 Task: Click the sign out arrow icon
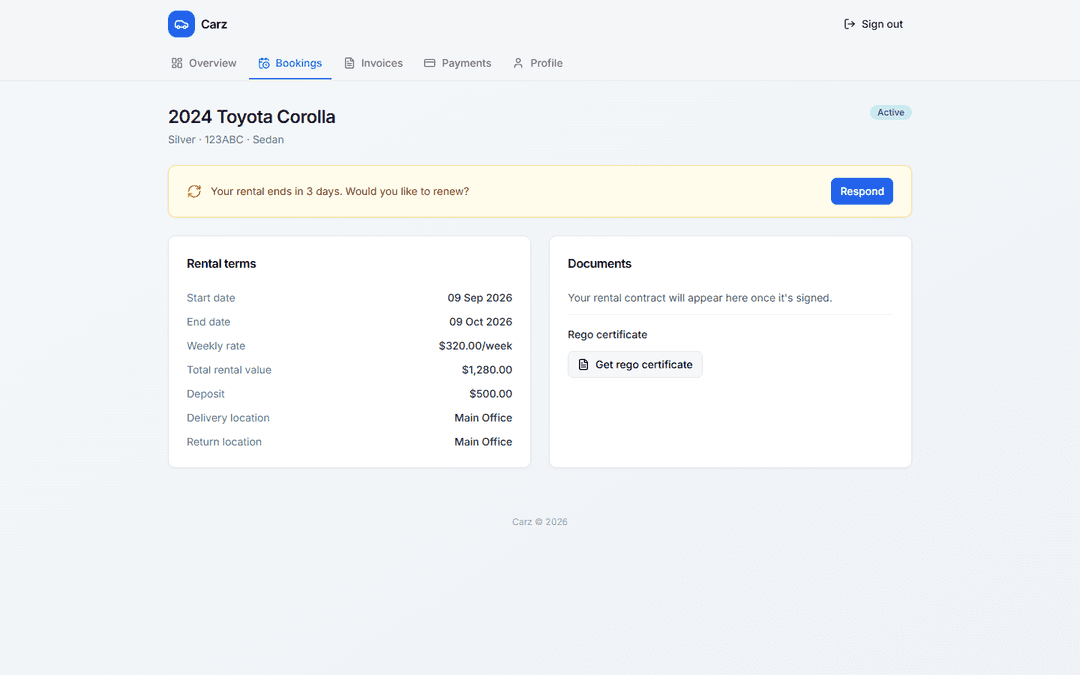pos(849,24)
